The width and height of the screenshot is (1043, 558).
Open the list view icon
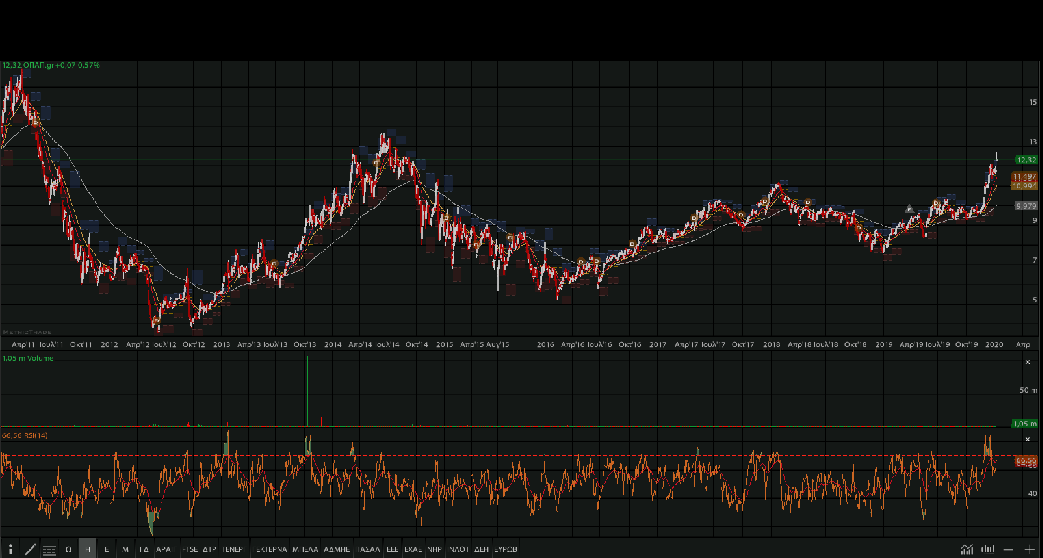click(48, 549)
